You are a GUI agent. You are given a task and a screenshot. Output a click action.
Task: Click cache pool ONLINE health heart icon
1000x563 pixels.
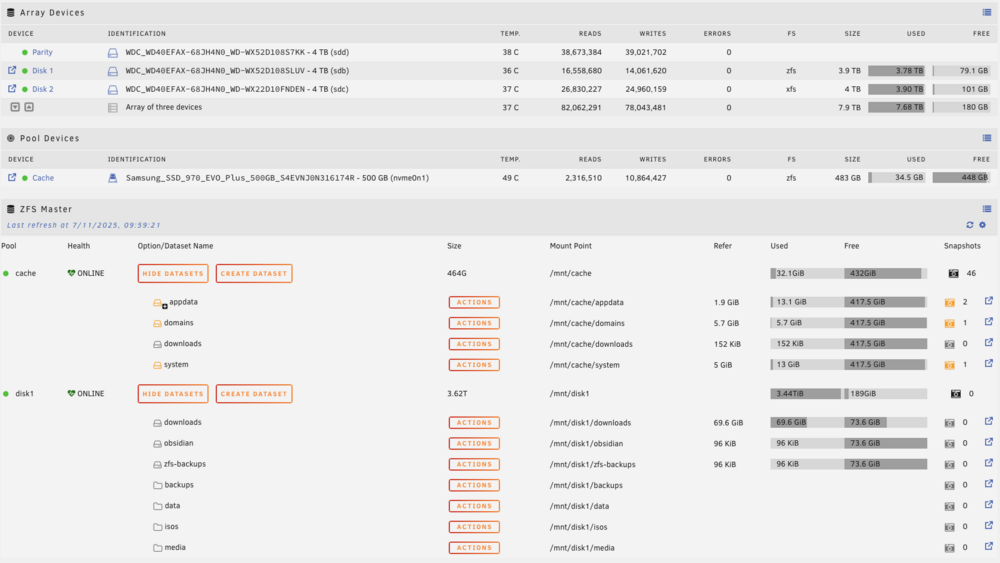pyautogui.click(x=71, y=273)
